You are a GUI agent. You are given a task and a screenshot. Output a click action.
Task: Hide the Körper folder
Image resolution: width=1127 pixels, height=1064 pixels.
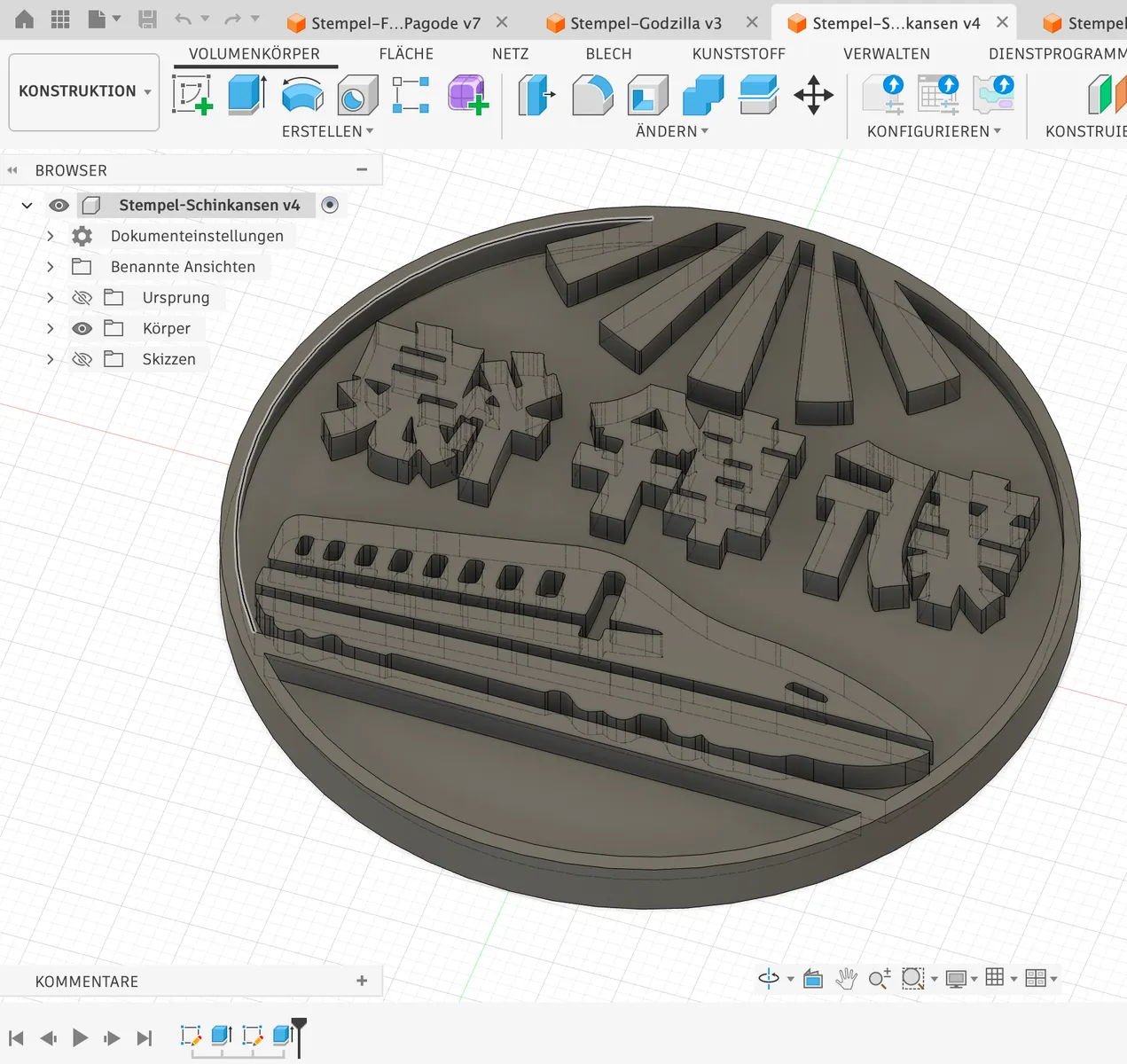click(x=82, y=329)
